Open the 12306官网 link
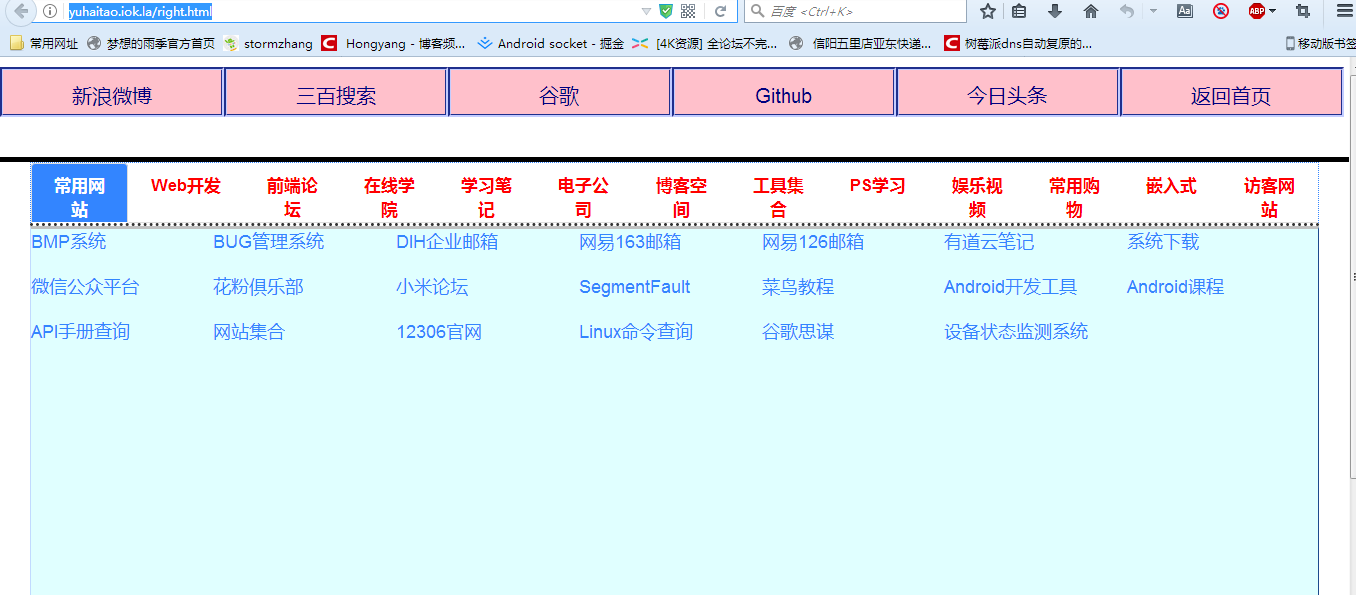Image resolution: width=1356 pixels, height=595 pixels. (439, 332)
